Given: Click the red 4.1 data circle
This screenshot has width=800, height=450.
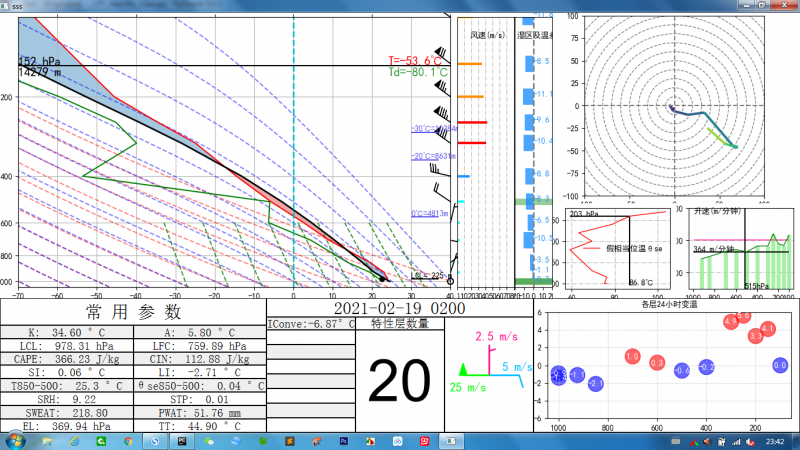Looking at the screenshot, I should click(x=768, y=328).
